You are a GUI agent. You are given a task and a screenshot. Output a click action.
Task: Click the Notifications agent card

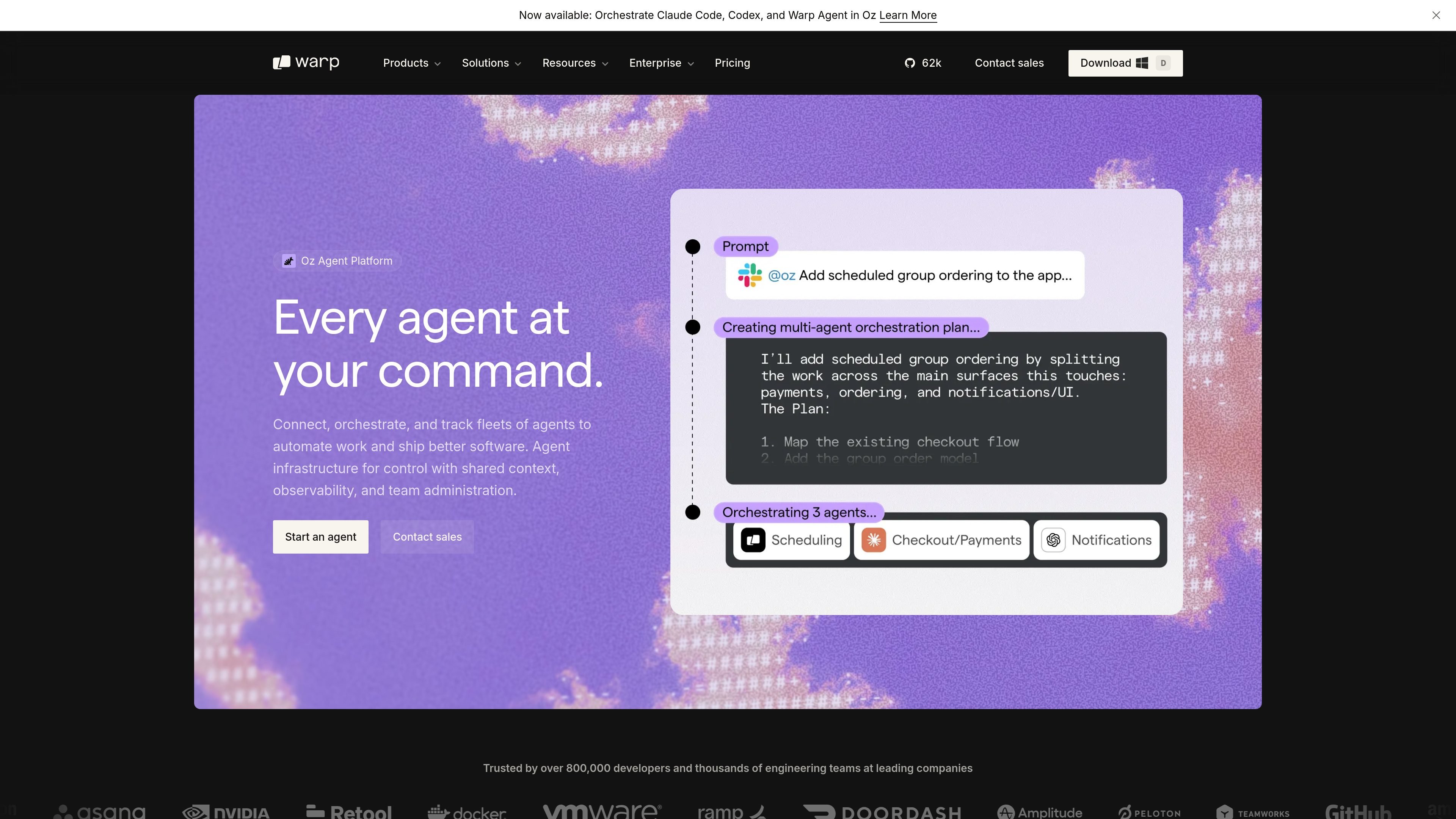tap(1096, 540)
